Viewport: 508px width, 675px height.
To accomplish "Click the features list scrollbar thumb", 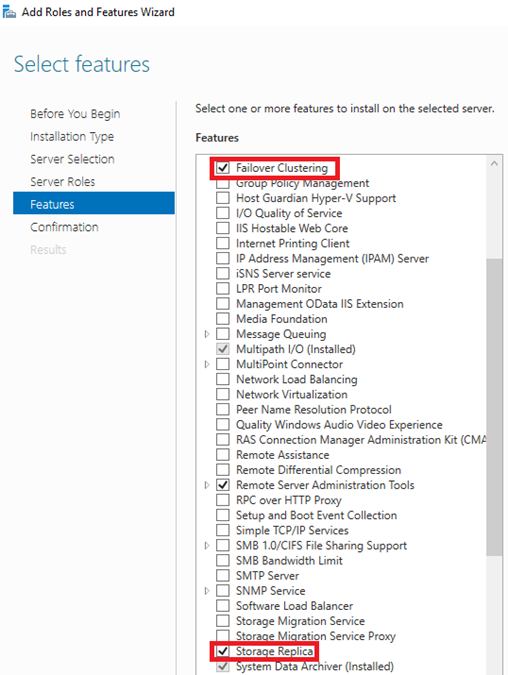I will point(494,407).
